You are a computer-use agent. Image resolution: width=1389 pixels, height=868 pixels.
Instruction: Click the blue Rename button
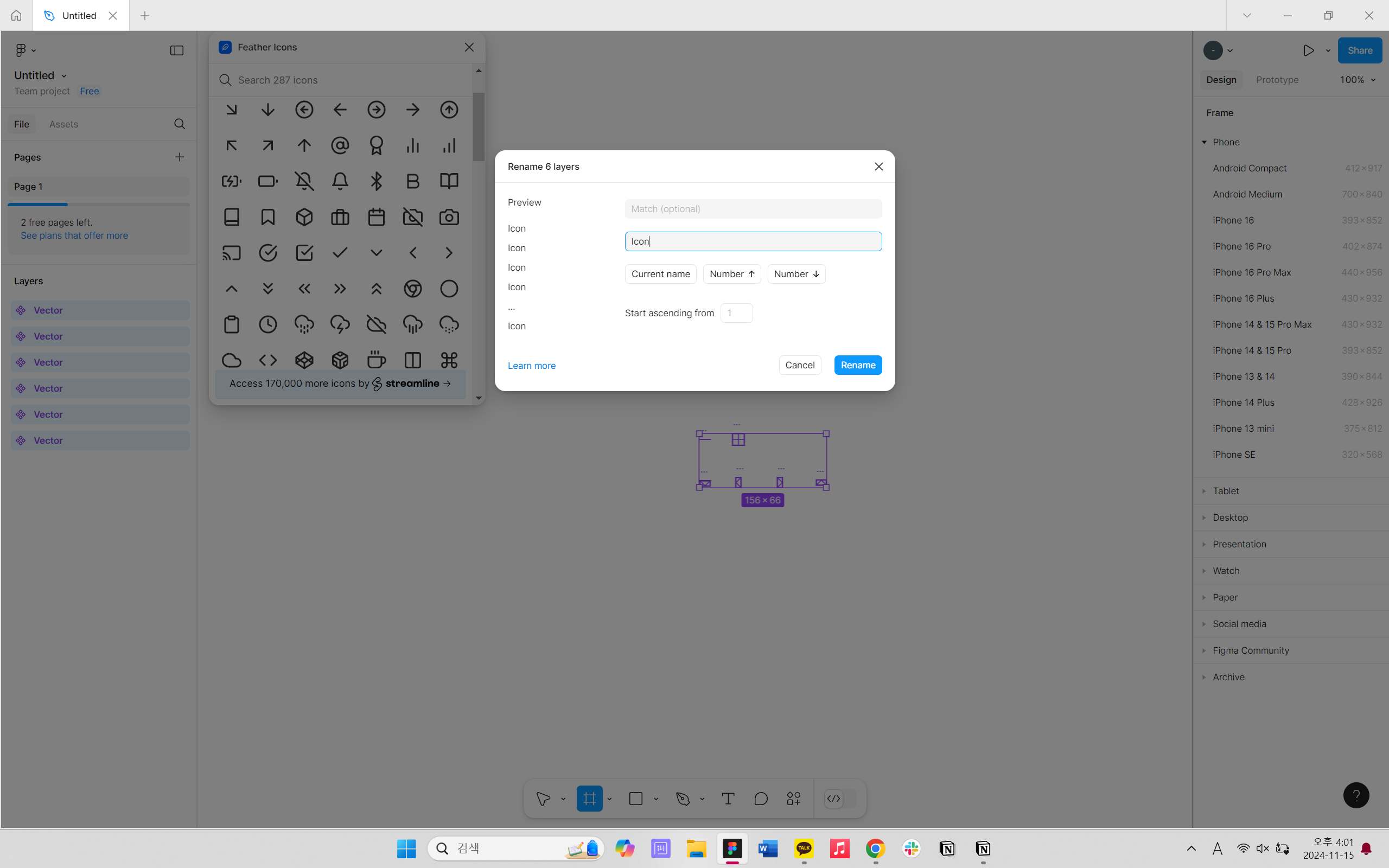tap(857, 365)
